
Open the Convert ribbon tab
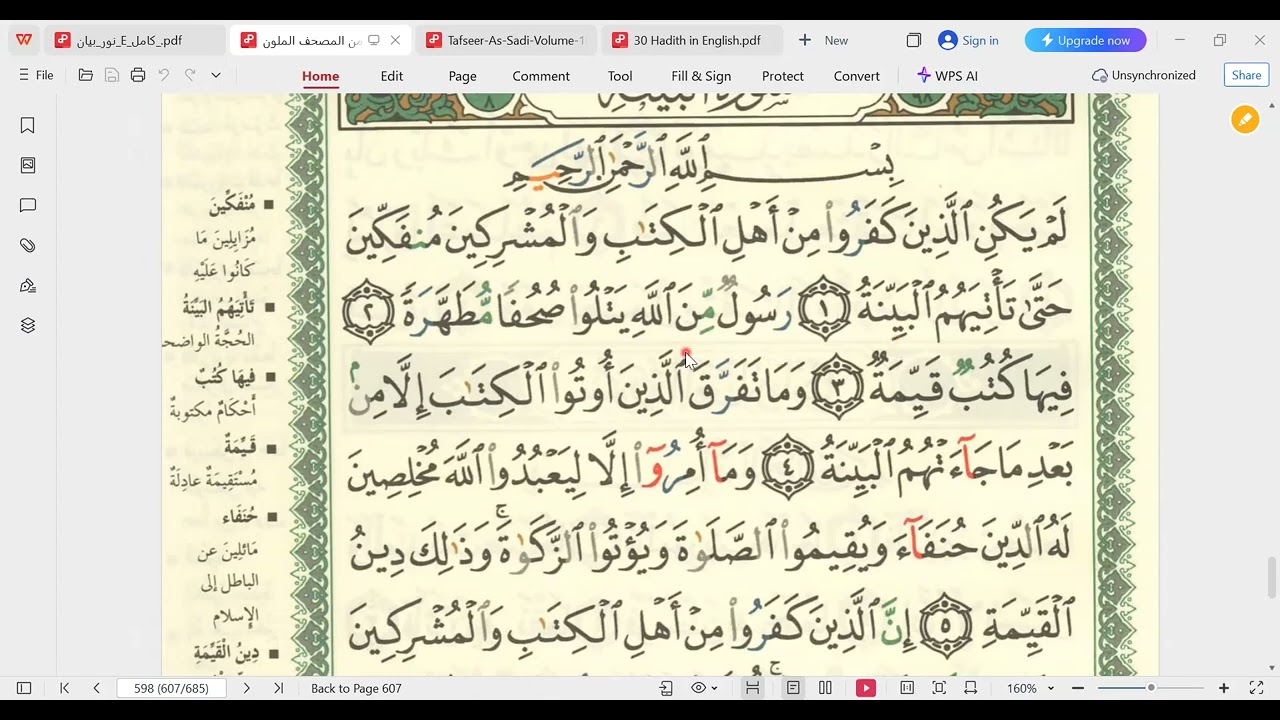point(857,76)
